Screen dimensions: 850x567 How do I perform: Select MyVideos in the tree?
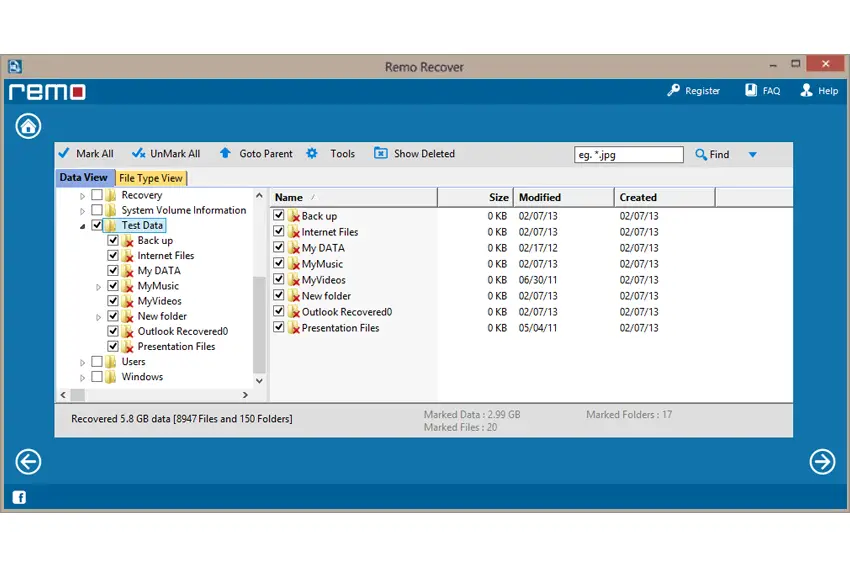[x=159, y=301]
